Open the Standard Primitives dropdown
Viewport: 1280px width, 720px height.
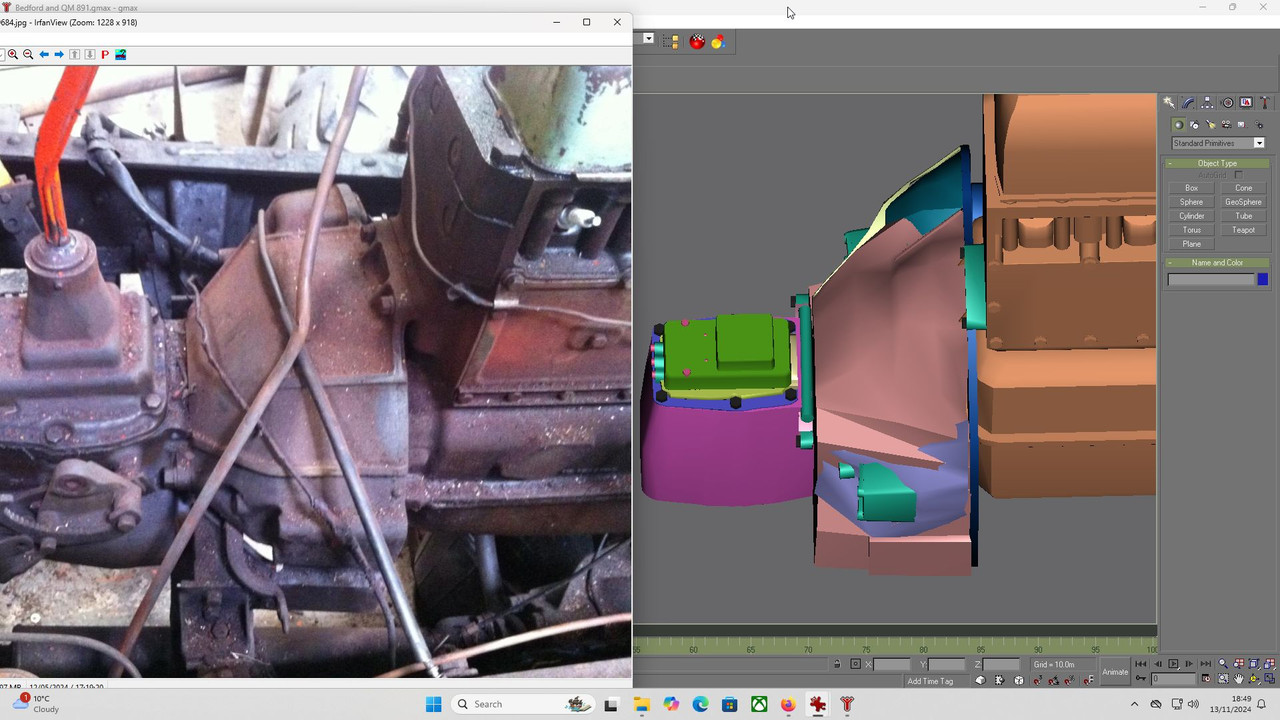pyautogui.click(x=1218, y=143)
